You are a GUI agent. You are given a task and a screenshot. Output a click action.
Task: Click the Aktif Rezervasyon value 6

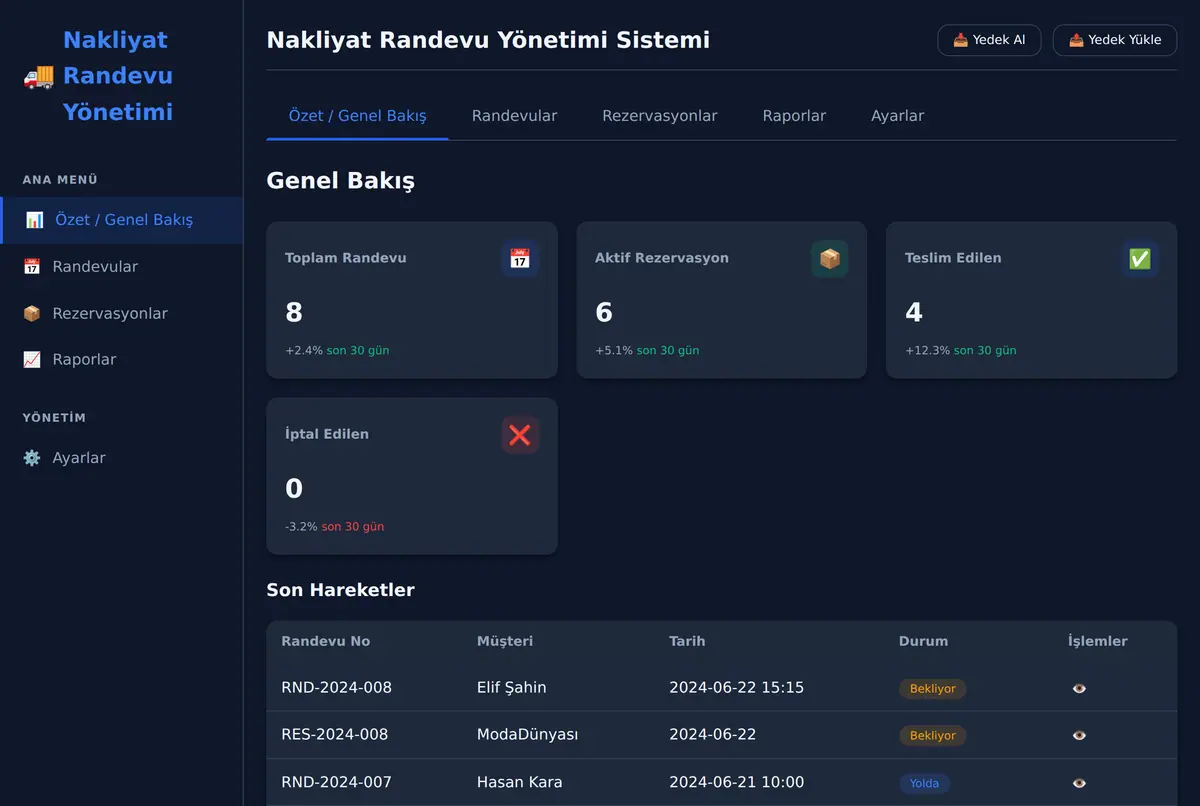click(x=604, y=313)
